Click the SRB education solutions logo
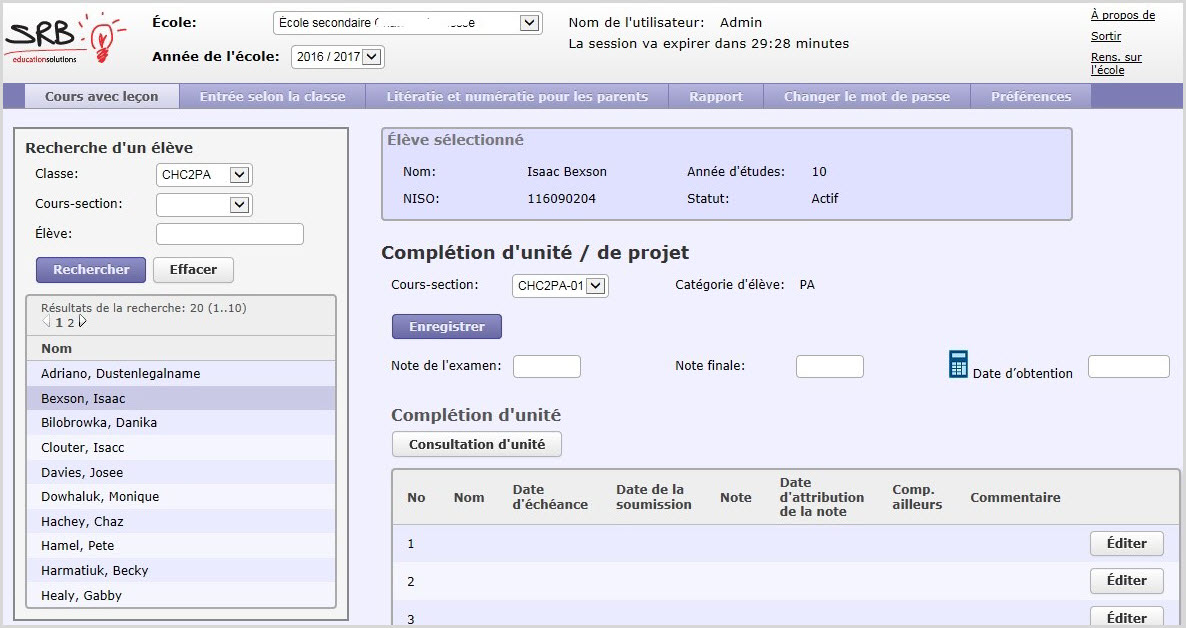 tap(58, 40)
